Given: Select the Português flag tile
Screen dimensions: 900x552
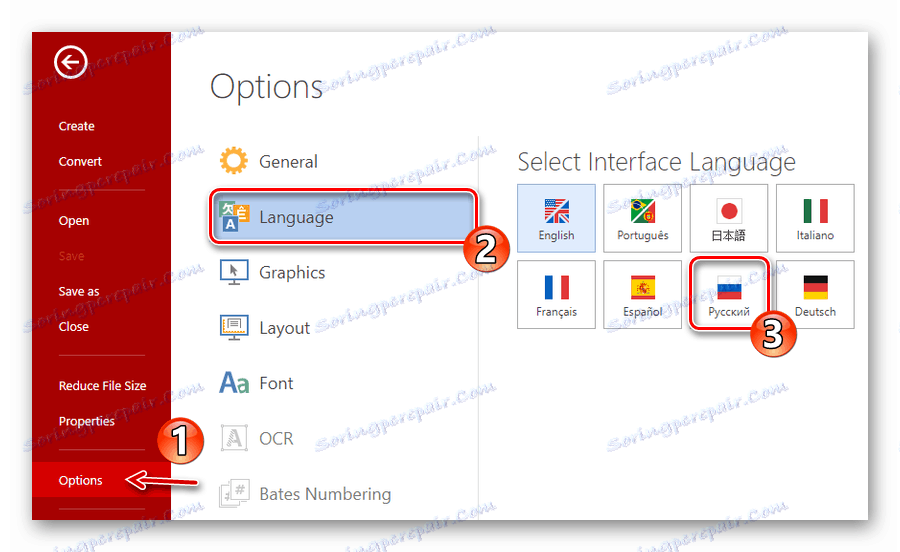Looking at the screenshot, I should point(642,218).
